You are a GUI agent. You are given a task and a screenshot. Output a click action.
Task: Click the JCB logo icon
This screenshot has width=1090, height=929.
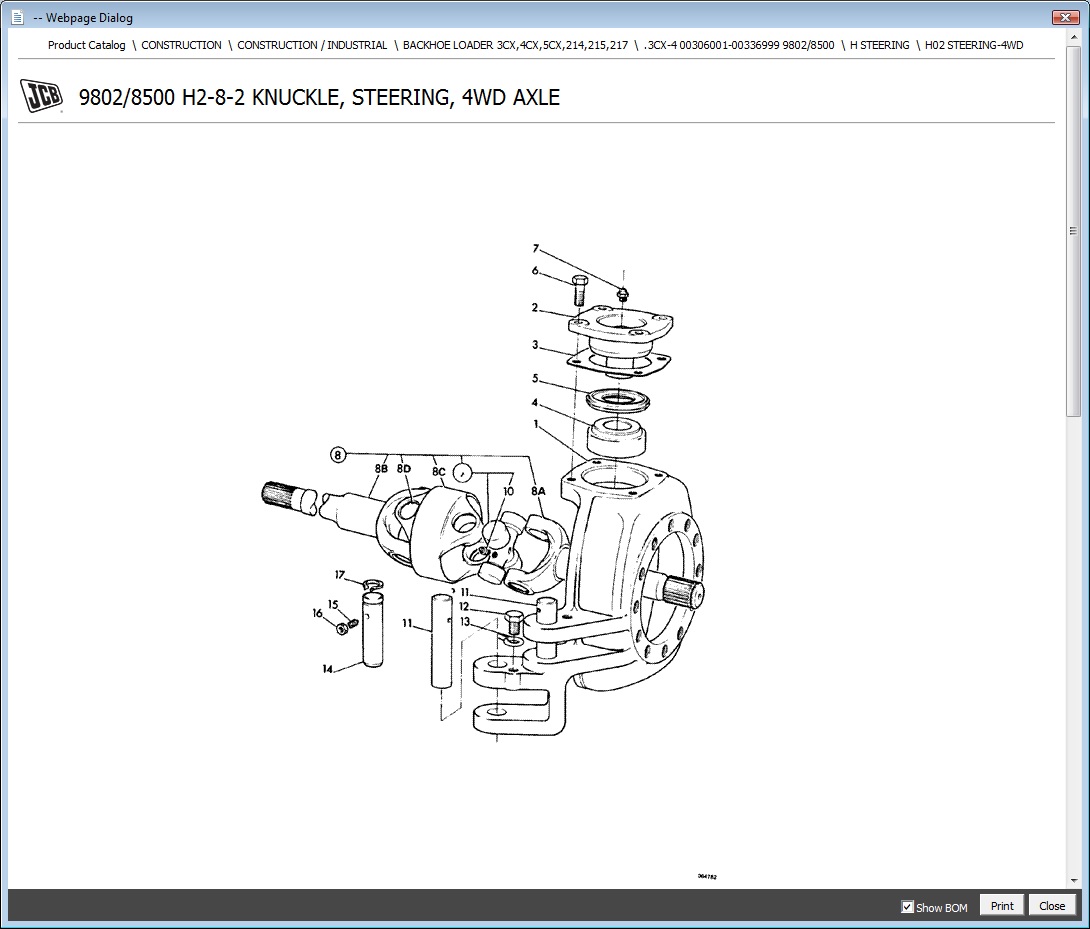tap(42, 96)
